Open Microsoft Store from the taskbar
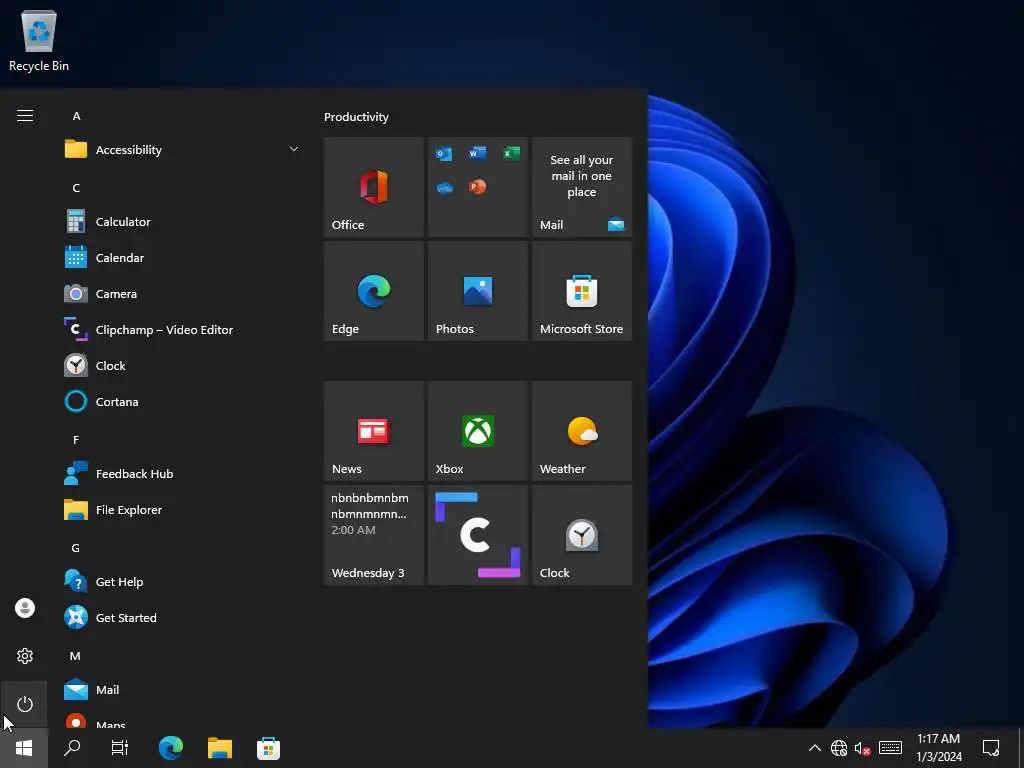1024x768 pixels. click(x=268, y=748)
